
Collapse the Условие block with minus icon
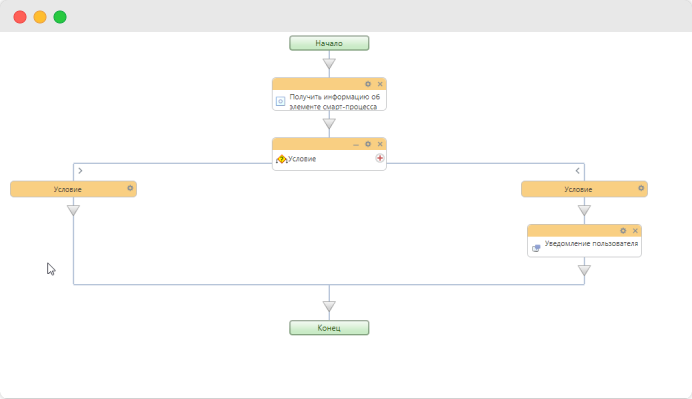tap(356, 144)
